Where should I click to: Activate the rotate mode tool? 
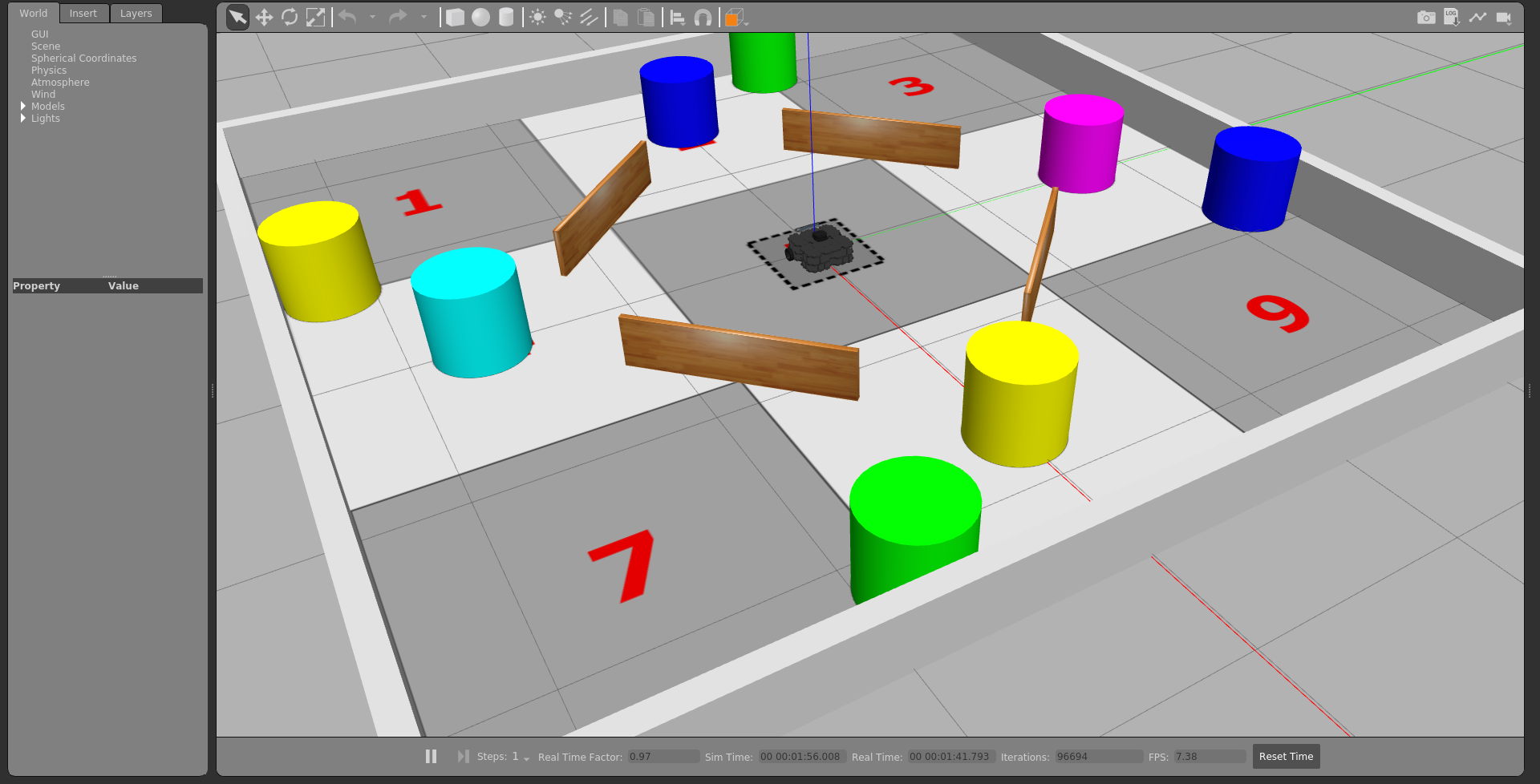click(x=290, y=17)
